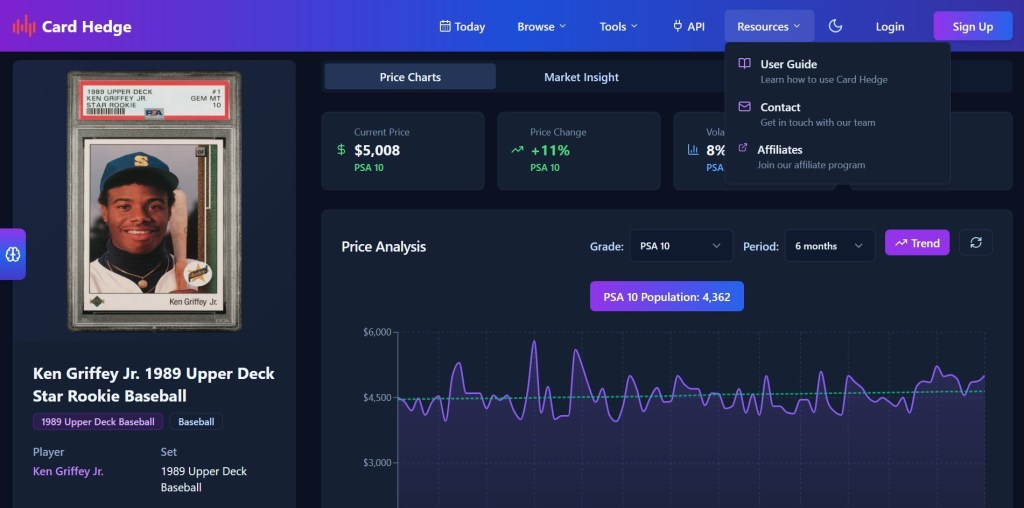Click the Card Hedge logo icon
Viewport: 1024px width, 508px height.
pos(24,27)
